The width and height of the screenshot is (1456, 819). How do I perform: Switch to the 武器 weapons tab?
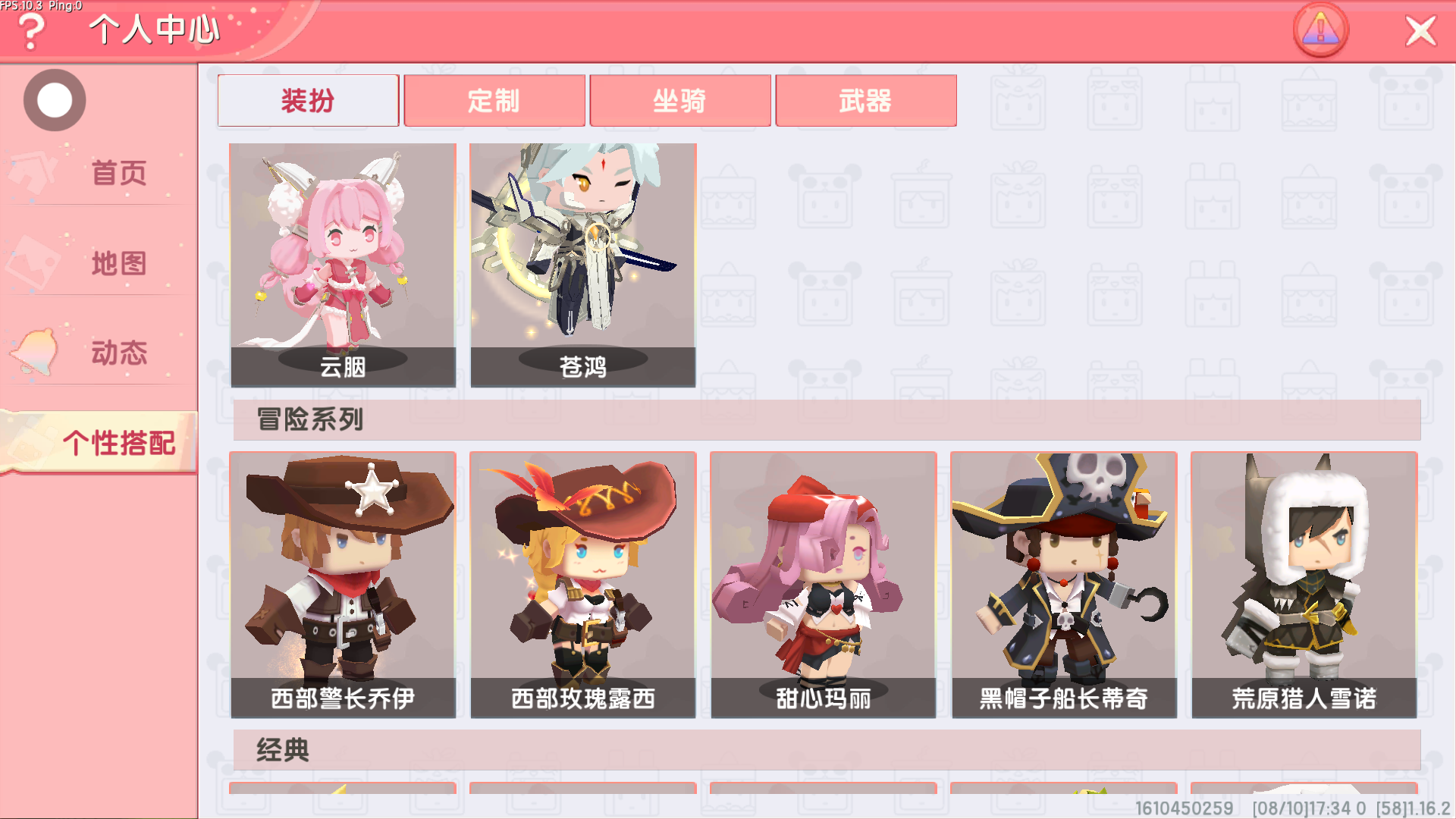[866, 100]
